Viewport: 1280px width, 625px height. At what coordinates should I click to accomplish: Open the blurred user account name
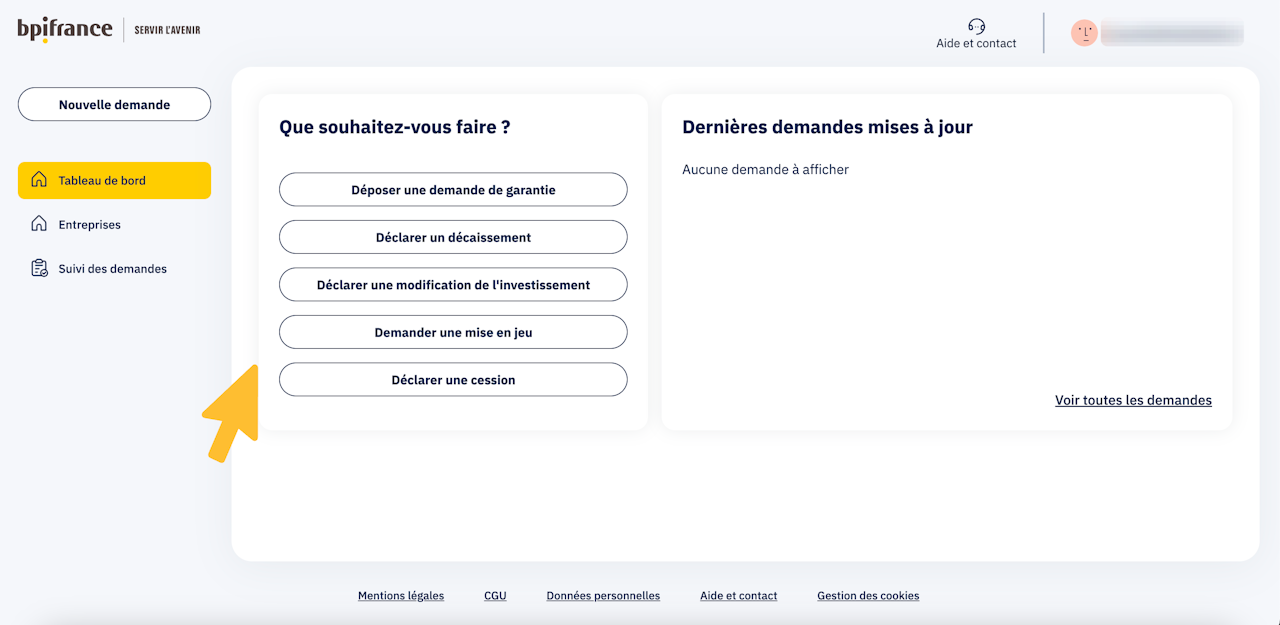[x=1172, y=33]
